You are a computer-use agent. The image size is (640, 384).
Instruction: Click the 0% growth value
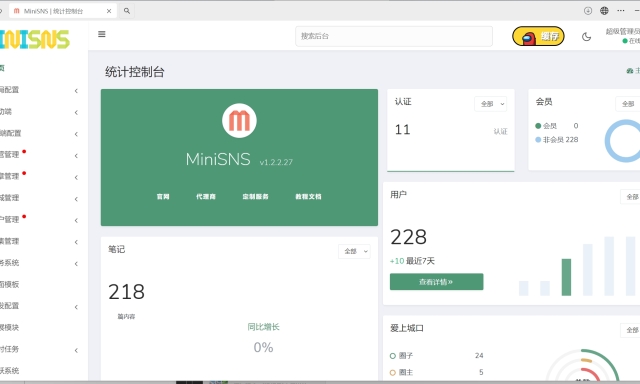coord(263,347)
